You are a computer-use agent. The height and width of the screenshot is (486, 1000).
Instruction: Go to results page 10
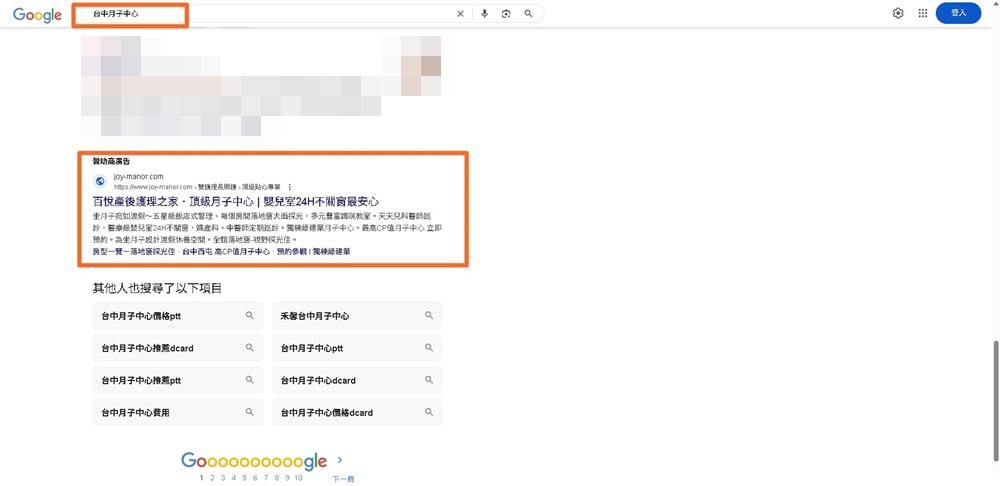click(x=299, y=478)
